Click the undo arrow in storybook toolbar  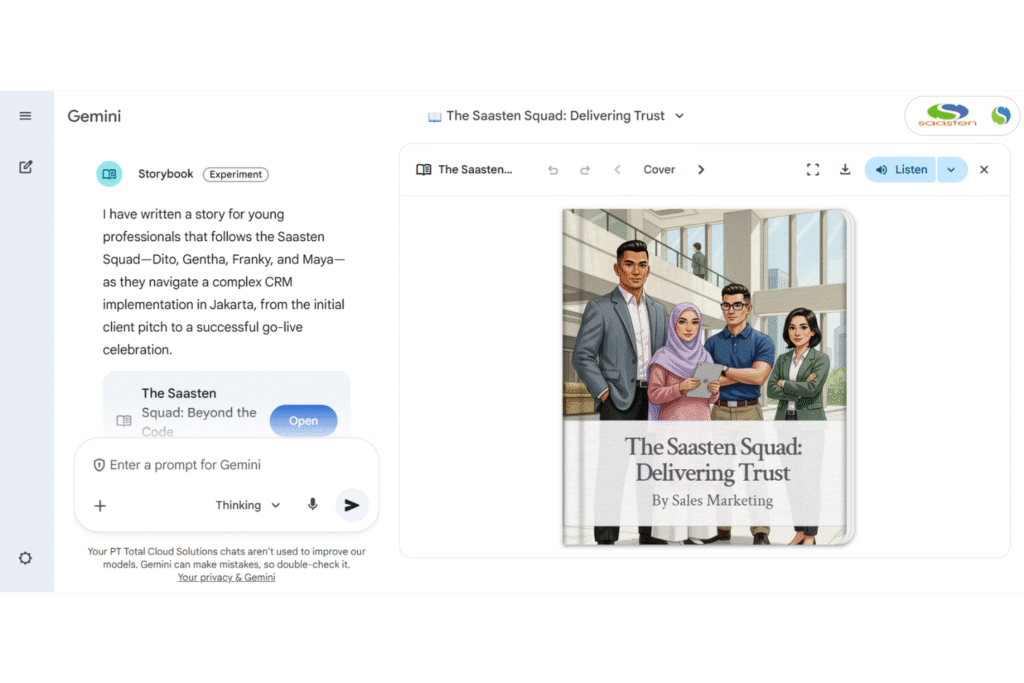(553, 170)
